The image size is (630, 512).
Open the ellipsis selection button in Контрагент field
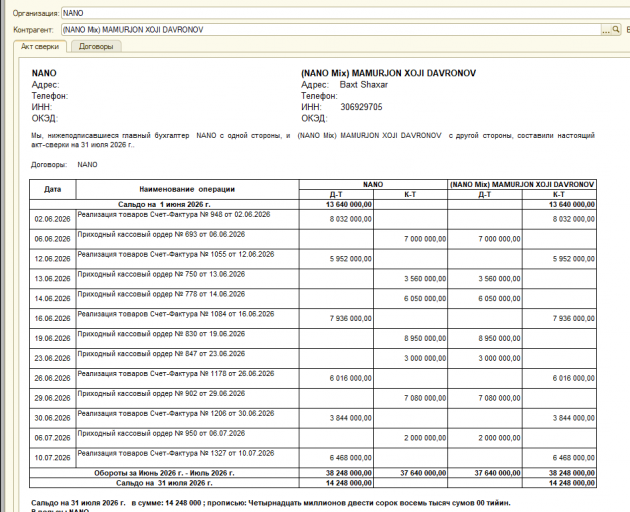coord(606,30)
